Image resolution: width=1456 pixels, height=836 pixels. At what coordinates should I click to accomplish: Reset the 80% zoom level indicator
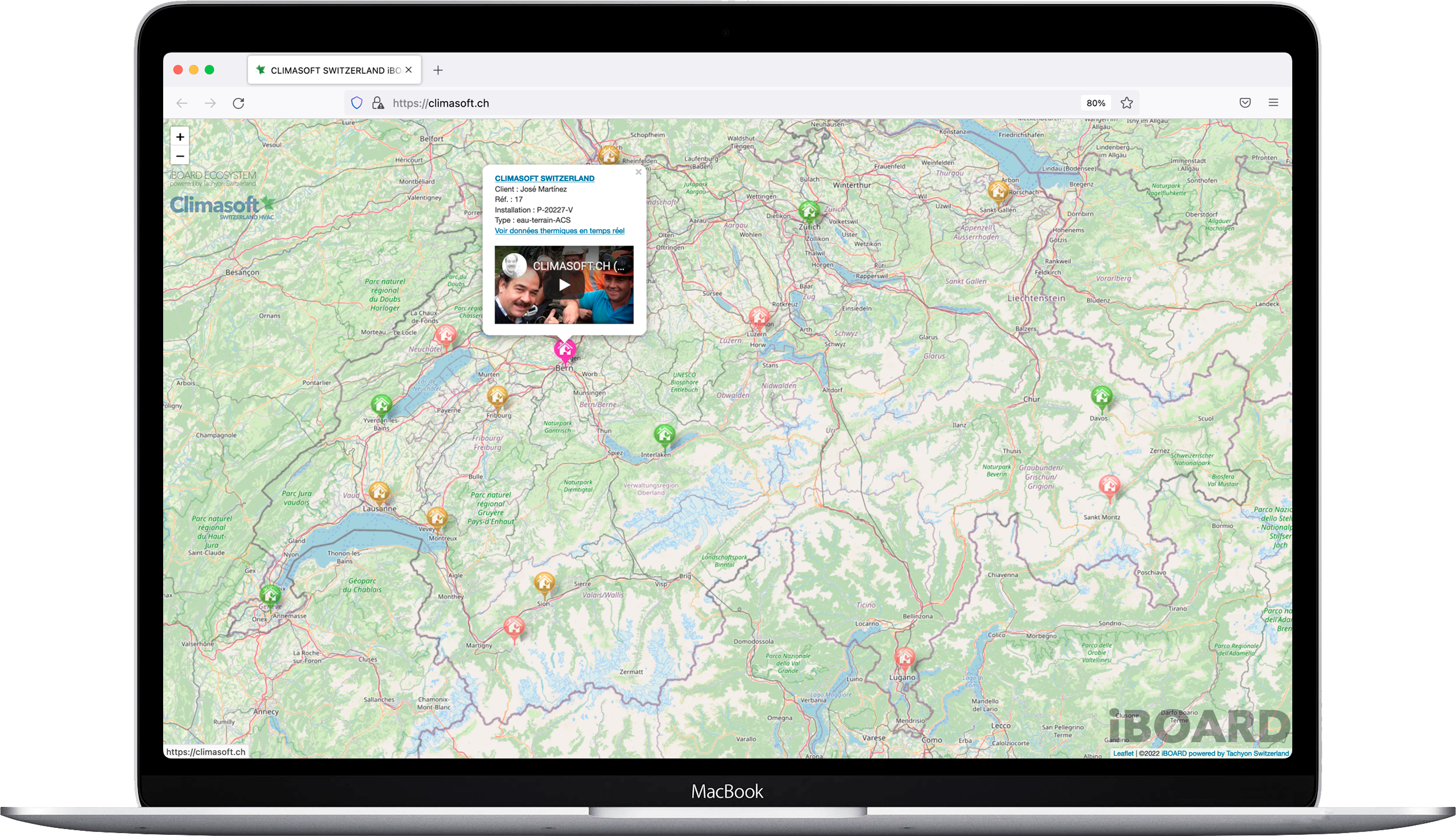coord(1095,103)
